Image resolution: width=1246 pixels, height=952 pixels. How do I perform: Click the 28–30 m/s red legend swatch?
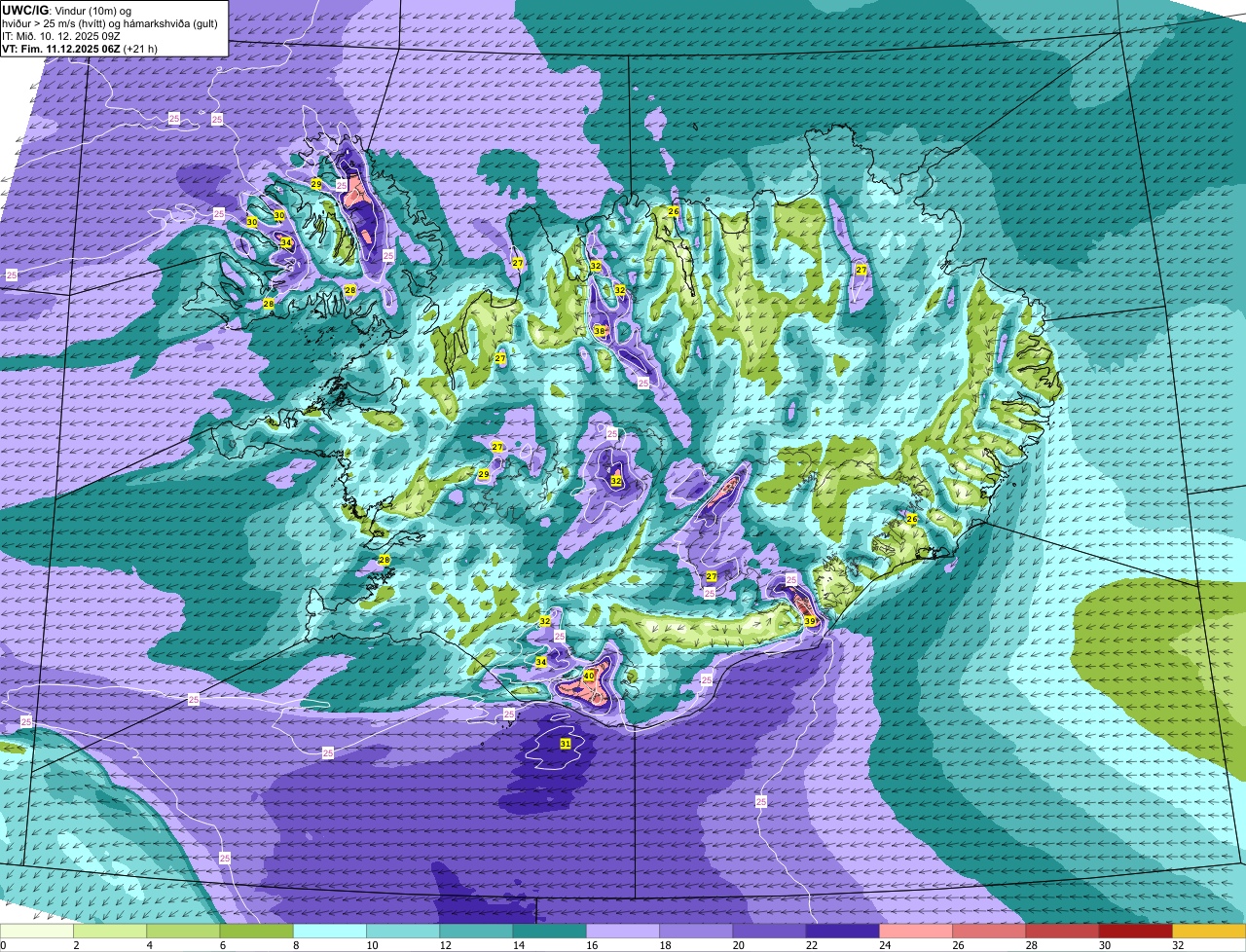[1063, 931]
